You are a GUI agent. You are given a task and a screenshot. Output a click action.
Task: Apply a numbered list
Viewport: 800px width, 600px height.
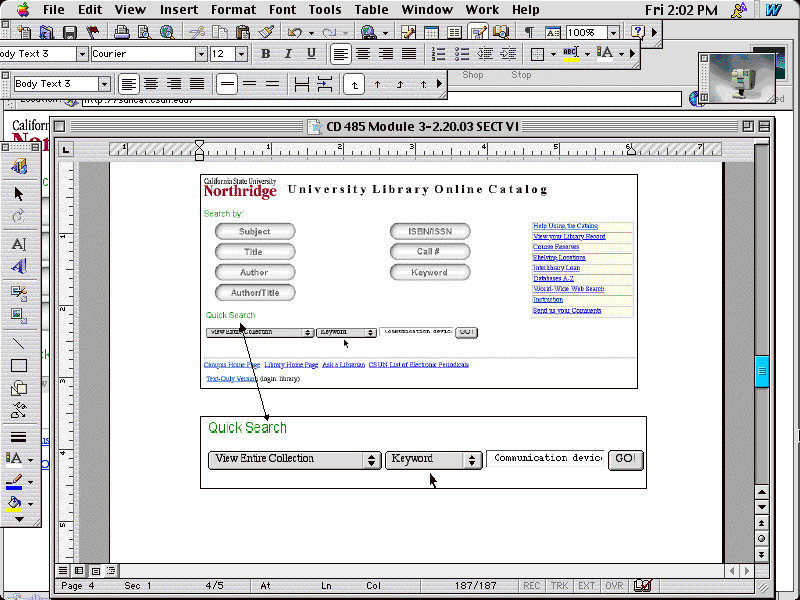click(438, 54)
